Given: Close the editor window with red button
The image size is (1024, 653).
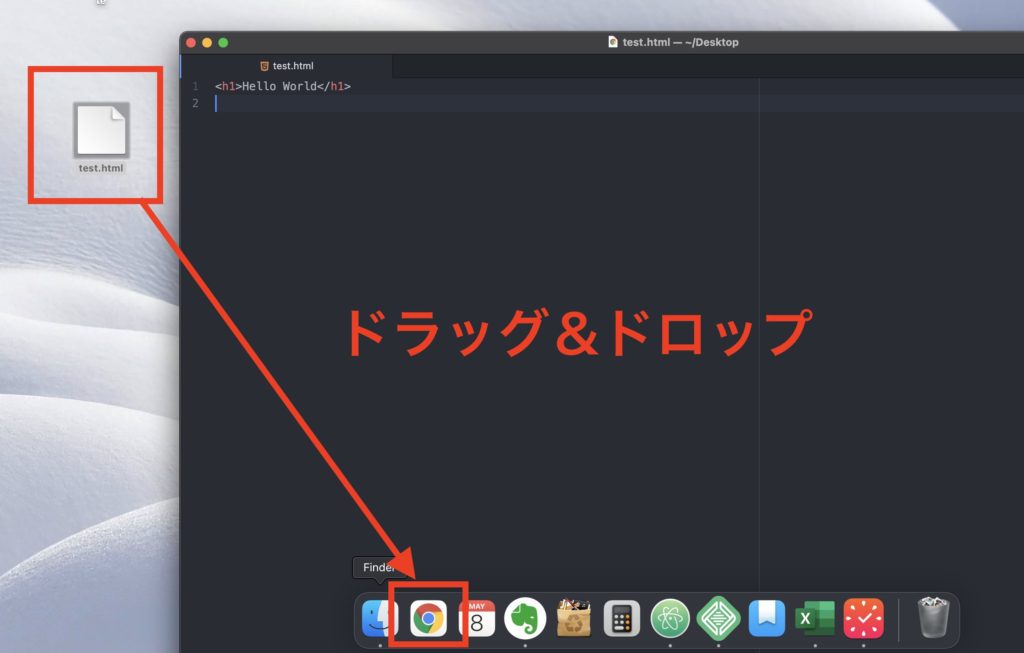Looking at the screenshot, I should pyautogui.click(x=191, y=42).
